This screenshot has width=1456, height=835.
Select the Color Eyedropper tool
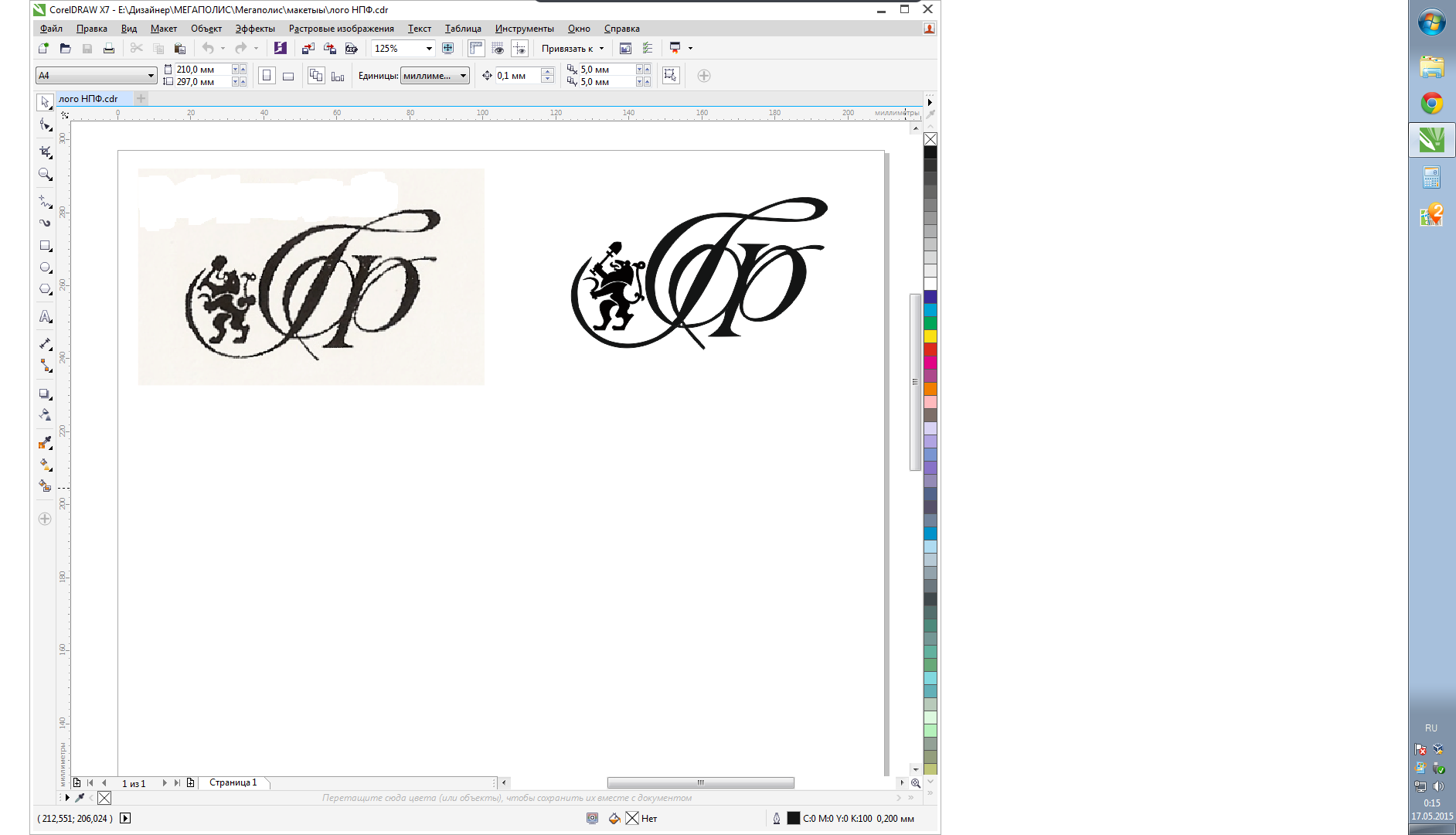pos(45,442)
